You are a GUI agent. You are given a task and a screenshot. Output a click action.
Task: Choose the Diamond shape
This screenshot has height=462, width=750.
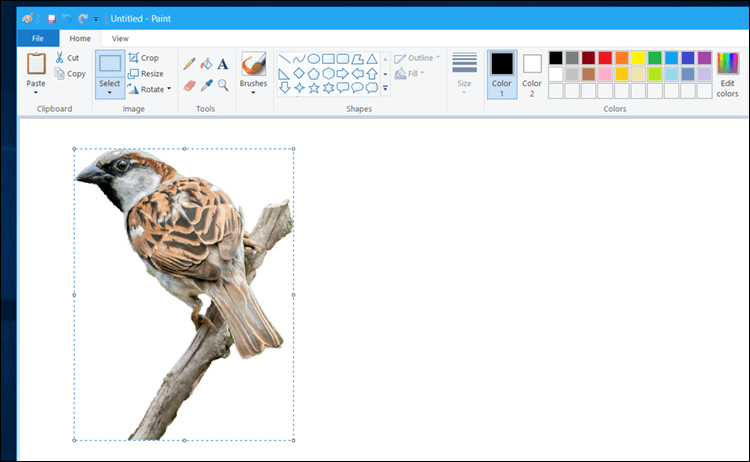pos(299,74)
